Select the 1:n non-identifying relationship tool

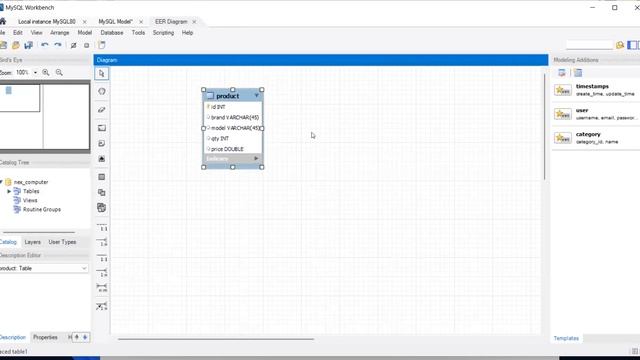click(102, 242)
